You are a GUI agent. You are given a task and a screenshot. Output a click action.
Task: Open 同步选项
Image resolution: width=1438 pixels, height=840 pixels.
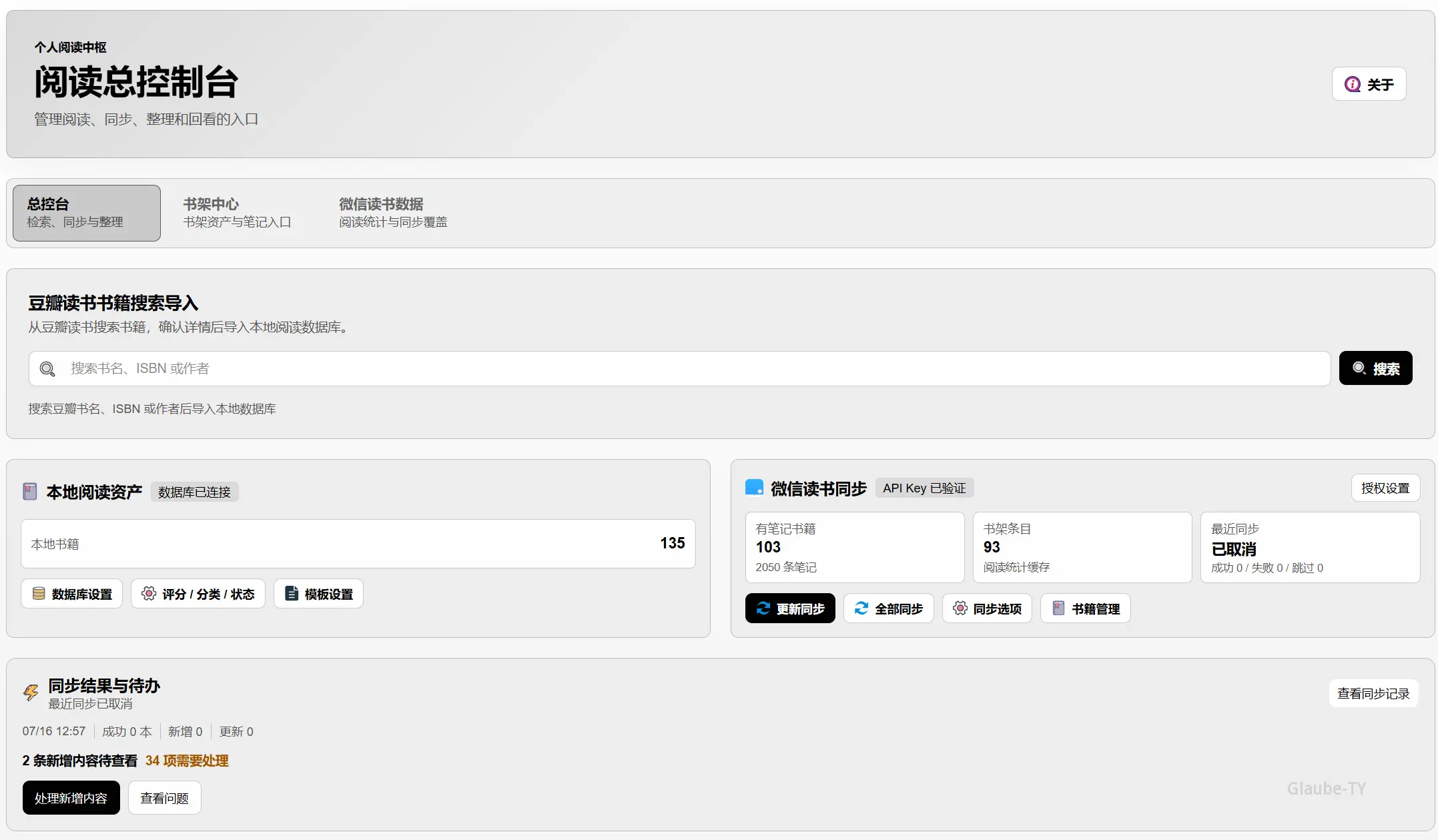(987, 608)
